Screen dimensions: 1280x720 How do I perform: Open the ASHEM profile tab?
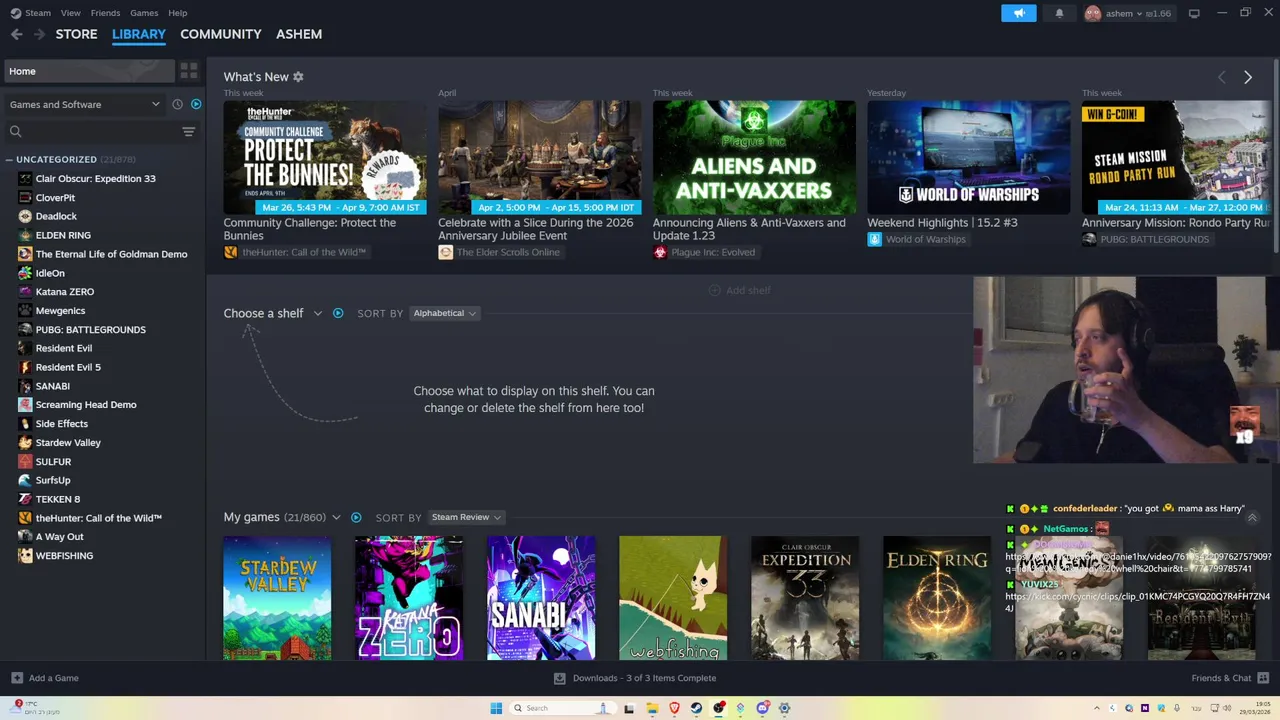[x=299, y=34]
